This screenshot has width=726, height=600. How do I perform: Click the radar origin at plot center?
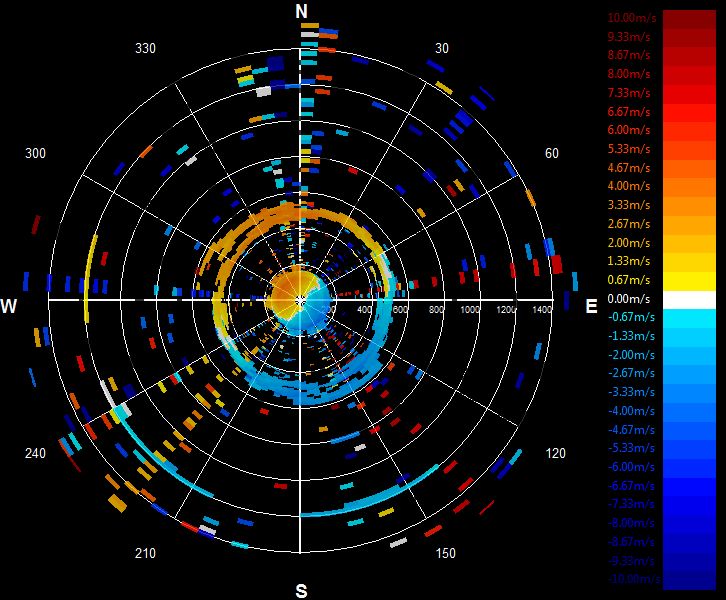coord(300,300)
